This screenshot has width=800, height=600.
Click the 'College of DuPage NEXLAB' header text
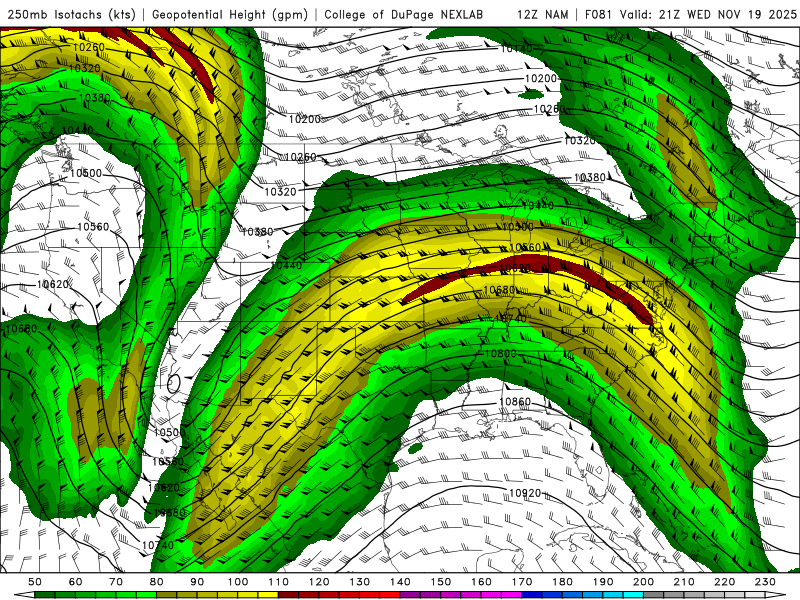coord(404,14)
